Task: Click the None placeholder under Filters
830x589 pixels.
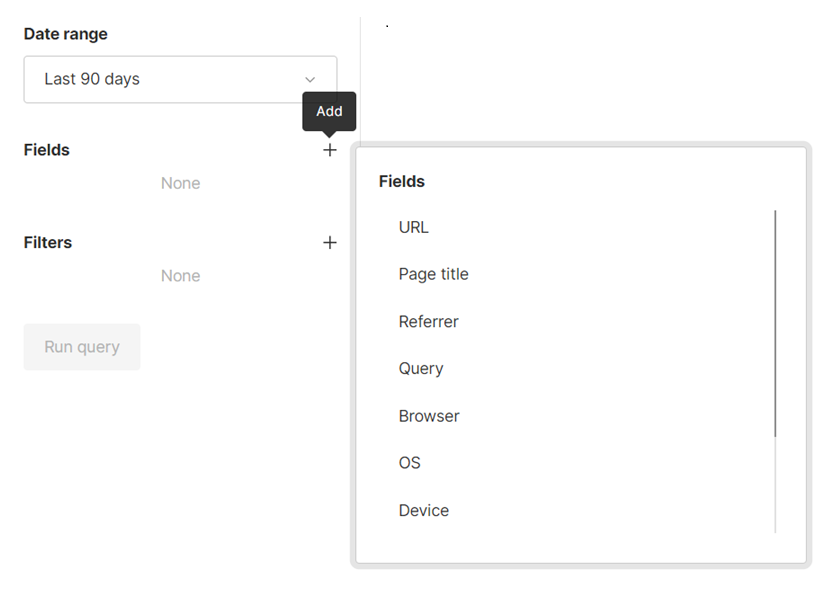Action: [x=181, y=276]
